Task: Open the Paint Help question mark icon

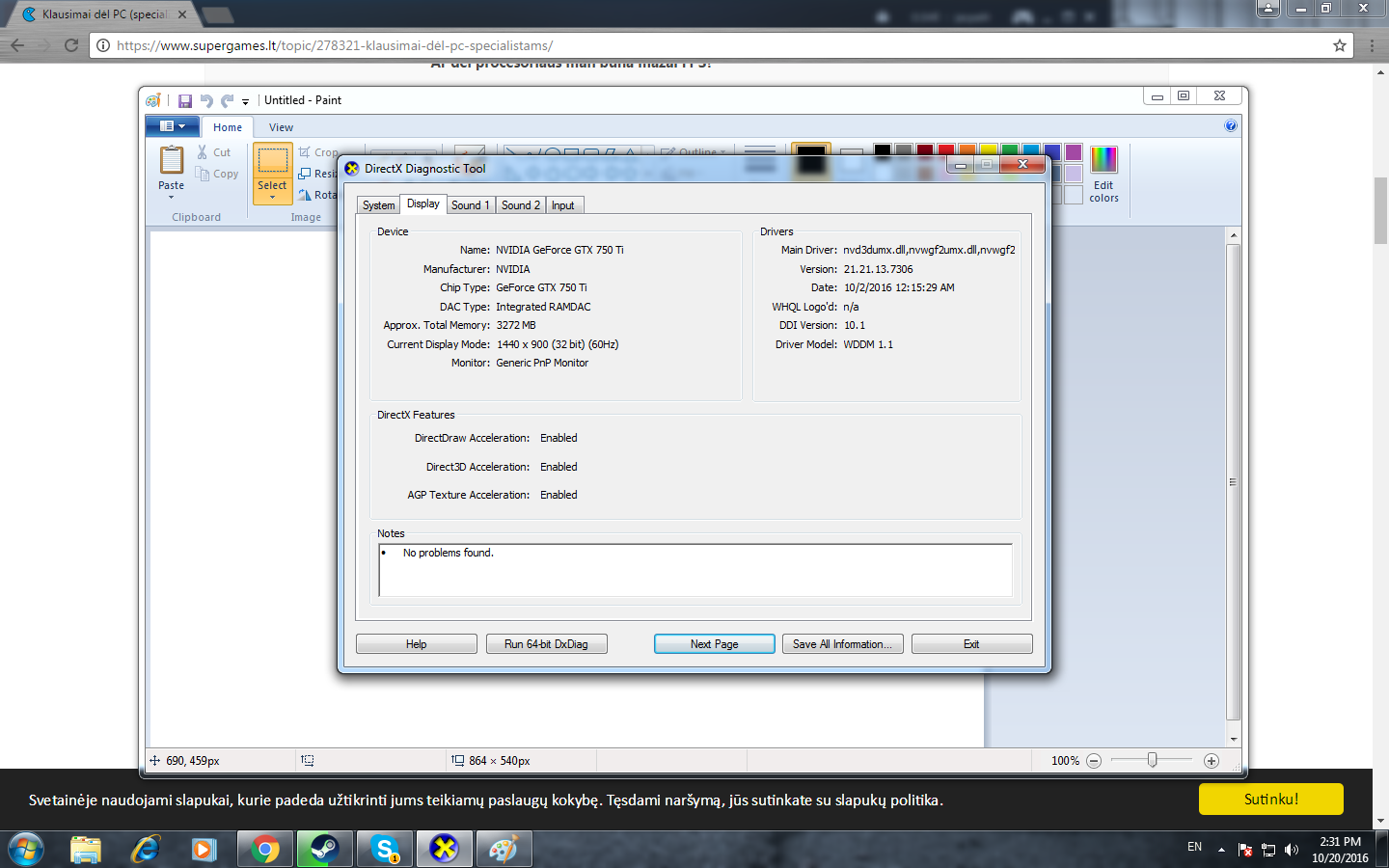Action: tap(1231, 125)
